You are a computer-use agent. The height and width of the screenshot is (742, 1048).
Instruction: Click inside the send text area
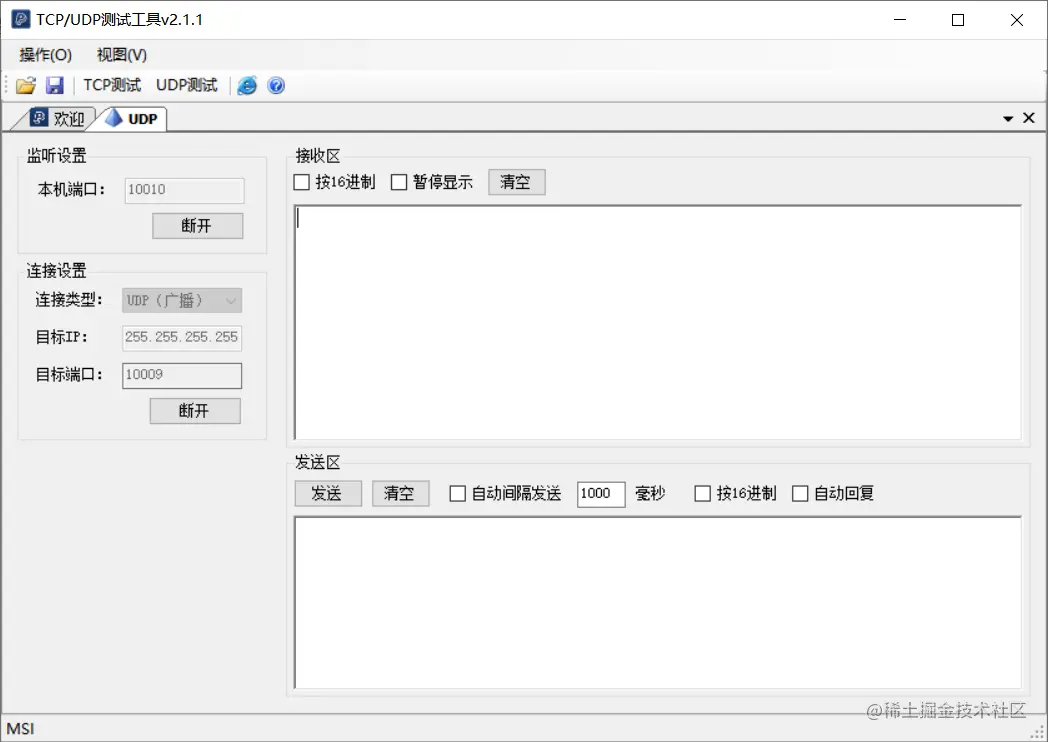coord(658,603)
